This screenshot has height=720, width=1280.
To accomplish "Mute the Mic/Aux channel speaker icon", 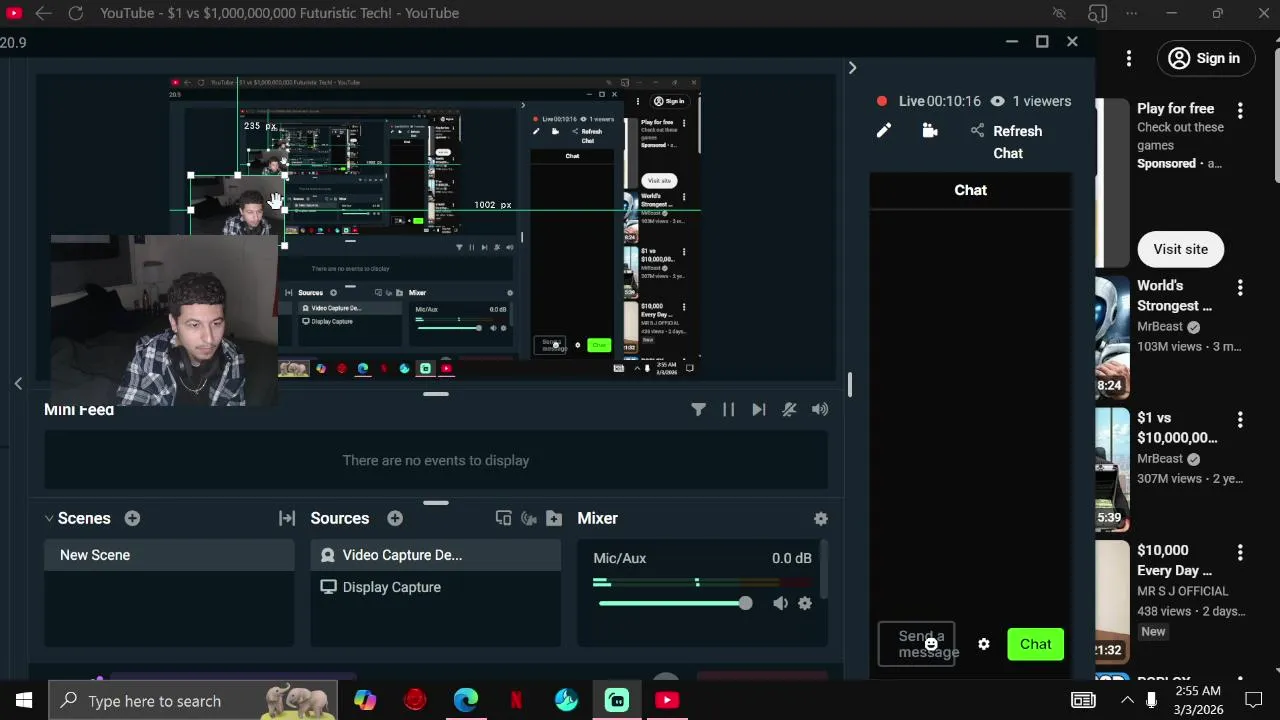I will (780, 603).
